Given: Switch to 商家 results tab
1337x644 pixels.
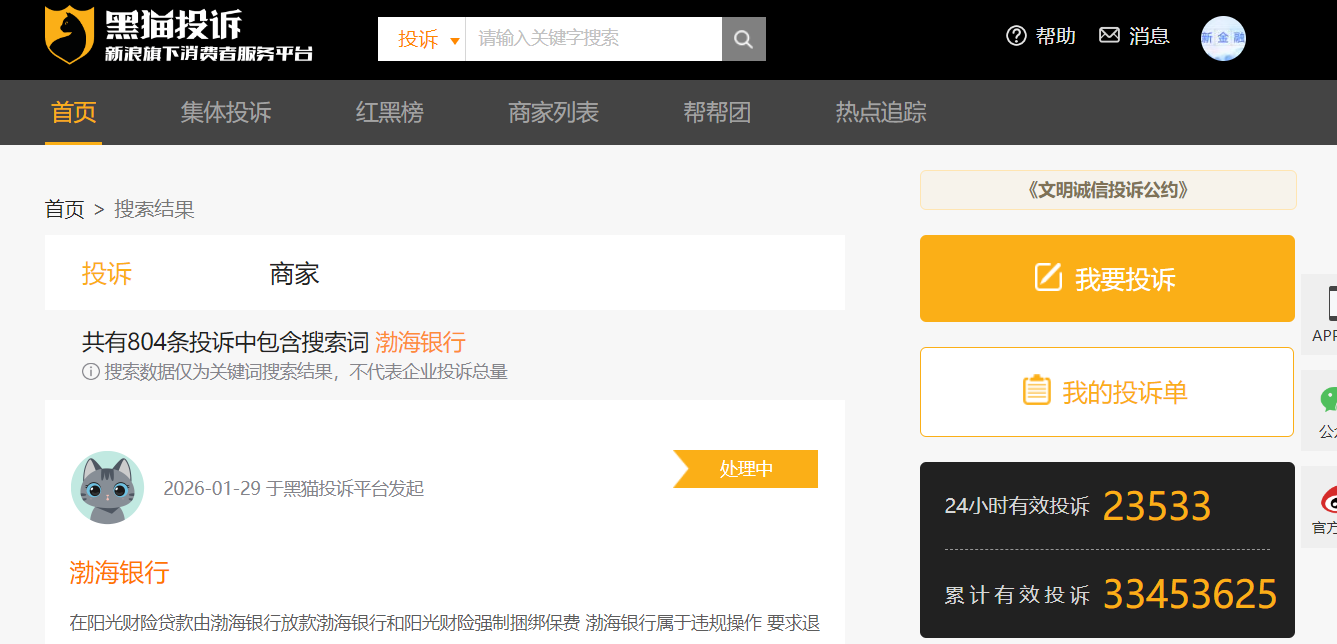Looking at the screenshot, I should 294,274.
